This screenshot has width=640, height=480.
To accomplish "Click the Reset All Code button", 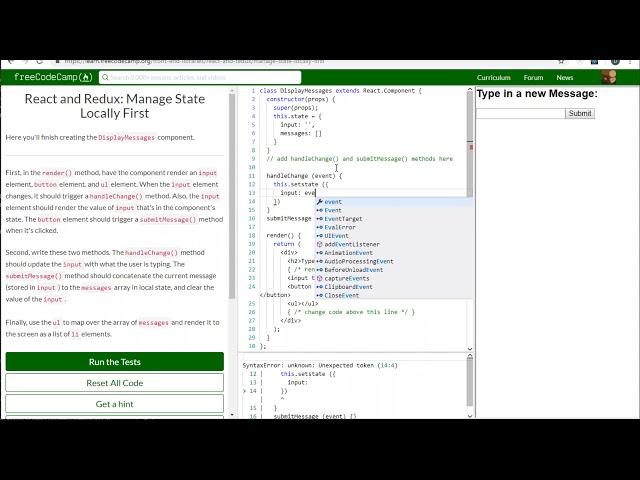I will point(114,383).
